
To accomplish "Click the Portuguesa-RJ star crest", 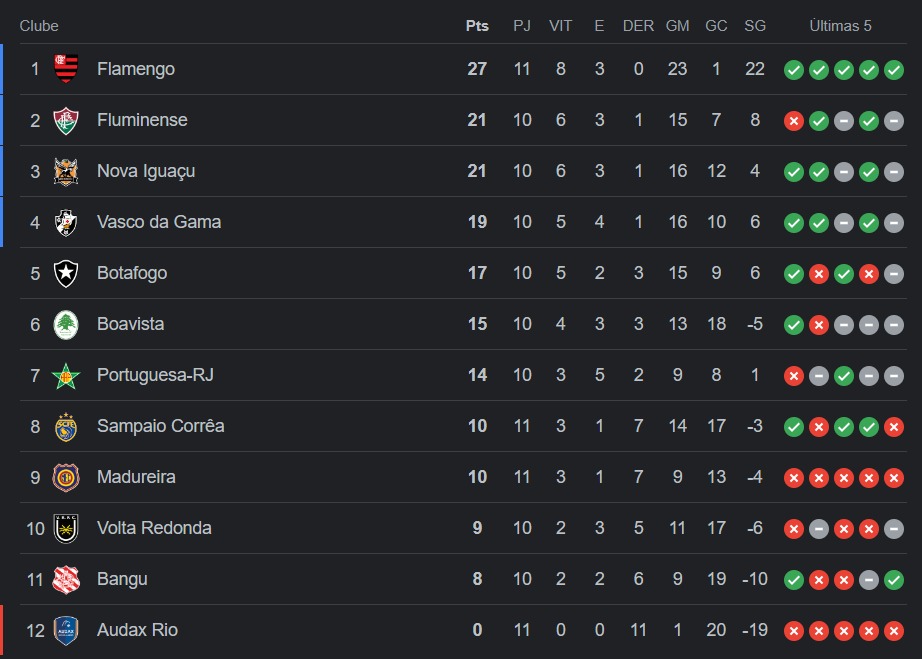I will 66,376.
